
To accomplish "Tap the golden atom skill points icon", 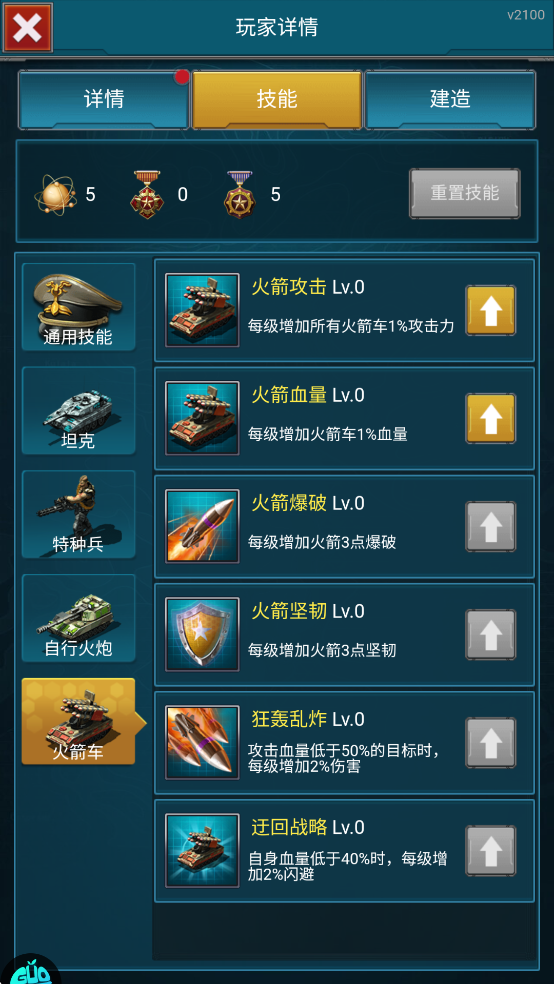I will point(55,195).
